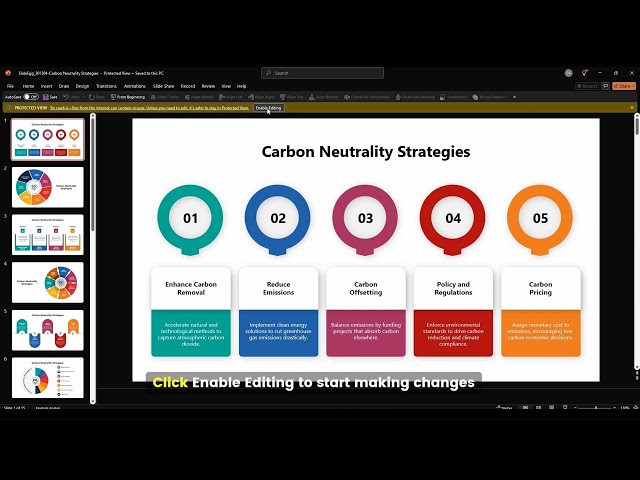
Task: Switch to the Review tab
Action: coord(208,86)
